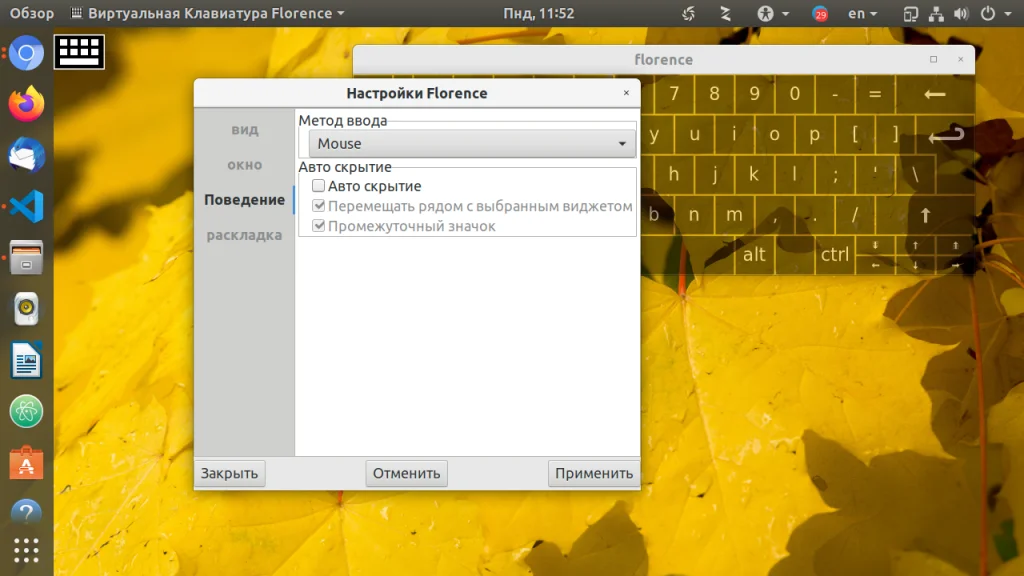The width and height of the screenshot is (1024, 576).
Task: Hit the shift up-arrow key on florence keyboard
Action: tap(925, 215)
